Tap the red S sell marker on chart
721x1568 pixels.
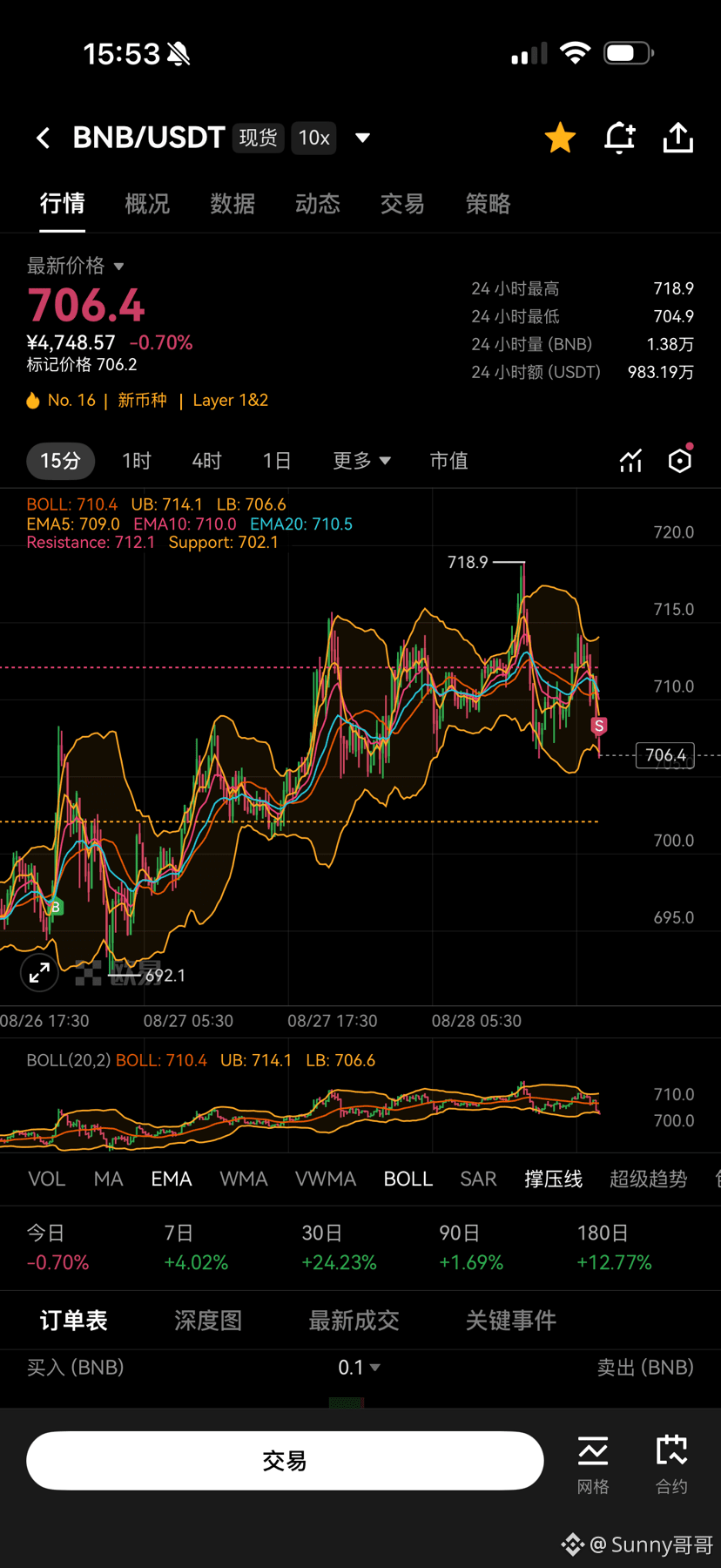[599, 726]
